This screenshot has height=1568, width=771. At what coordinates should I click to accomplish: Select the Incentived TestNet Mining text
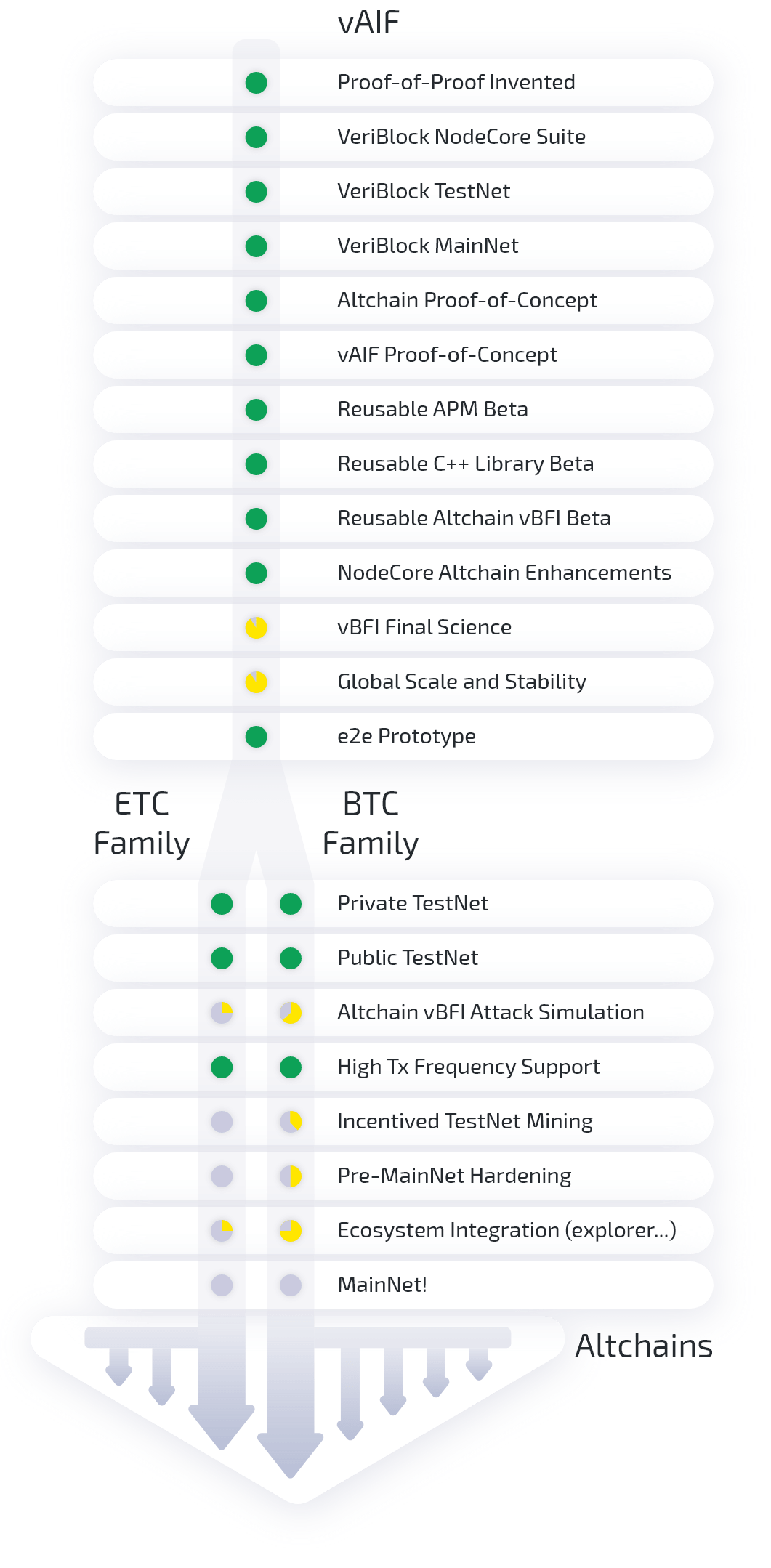pos(465,1121)
